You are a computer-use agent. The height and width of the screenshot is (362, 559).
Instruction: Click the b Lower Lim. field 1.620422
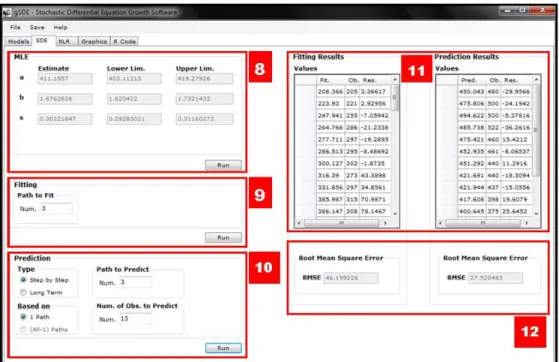pyautogui.click(x=134, y=99)
